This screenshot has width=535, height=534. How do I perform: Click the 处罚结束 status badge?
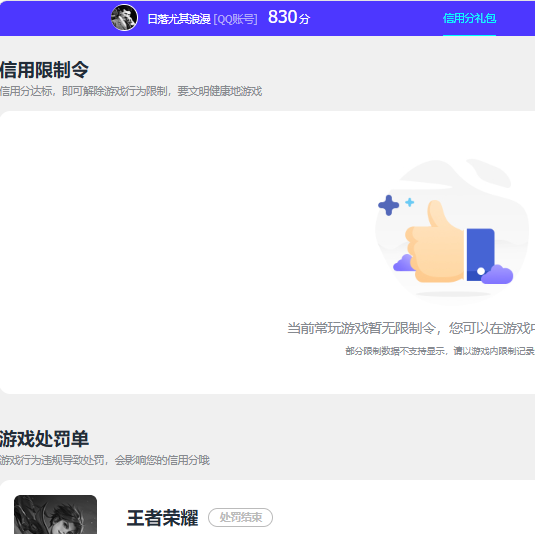pyautogui.click(x=241, y=517)
